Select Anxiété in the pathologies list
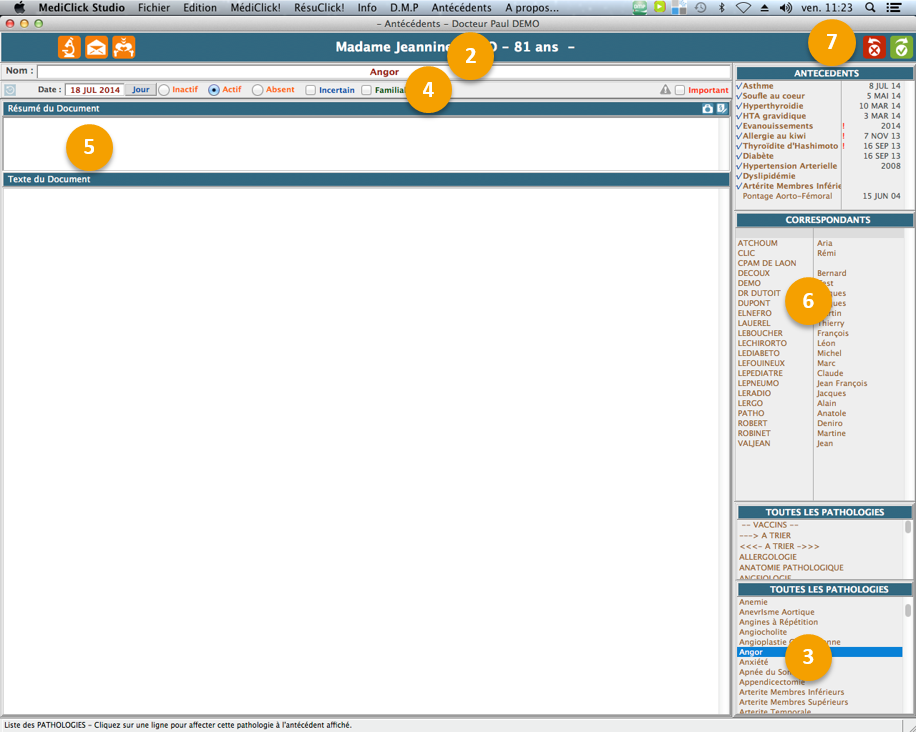 (x=754, y=662)
